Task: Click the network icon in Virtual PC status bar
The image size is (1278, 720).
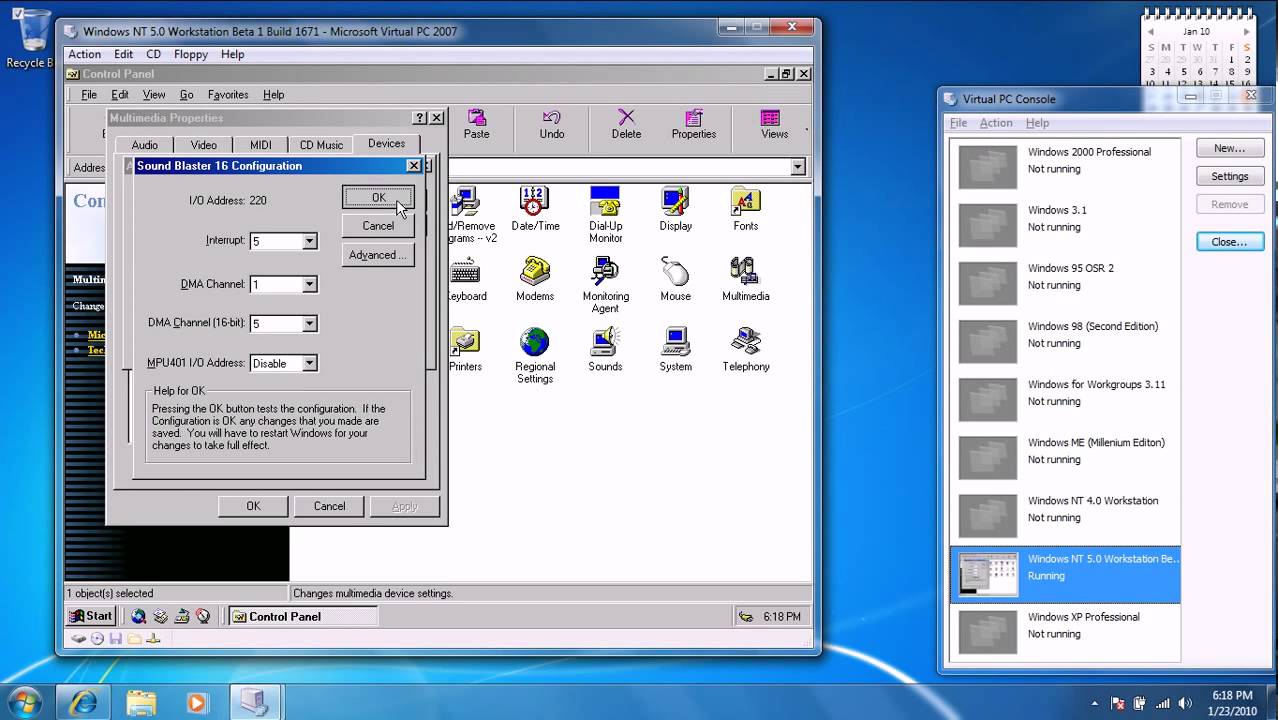Action: click(x=153, y=639)
